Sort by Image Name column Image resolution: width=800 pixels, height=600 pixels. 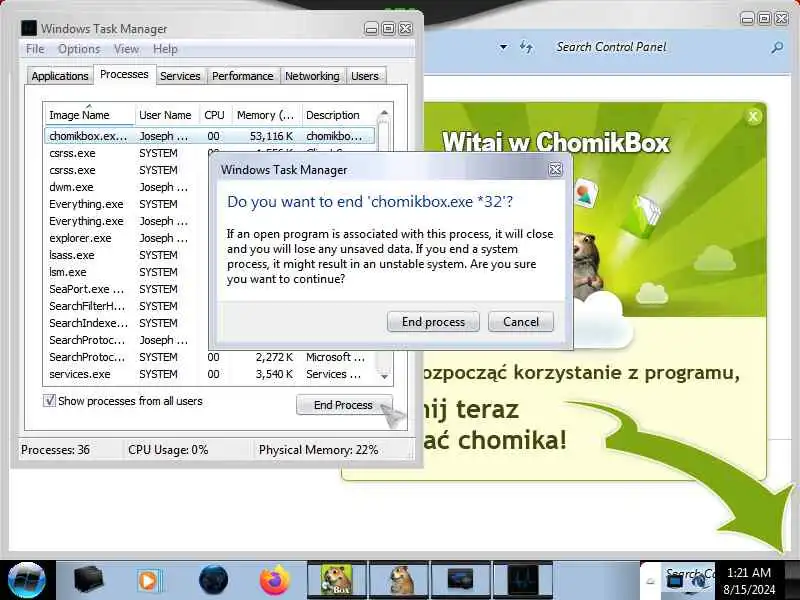coord(89,115)
